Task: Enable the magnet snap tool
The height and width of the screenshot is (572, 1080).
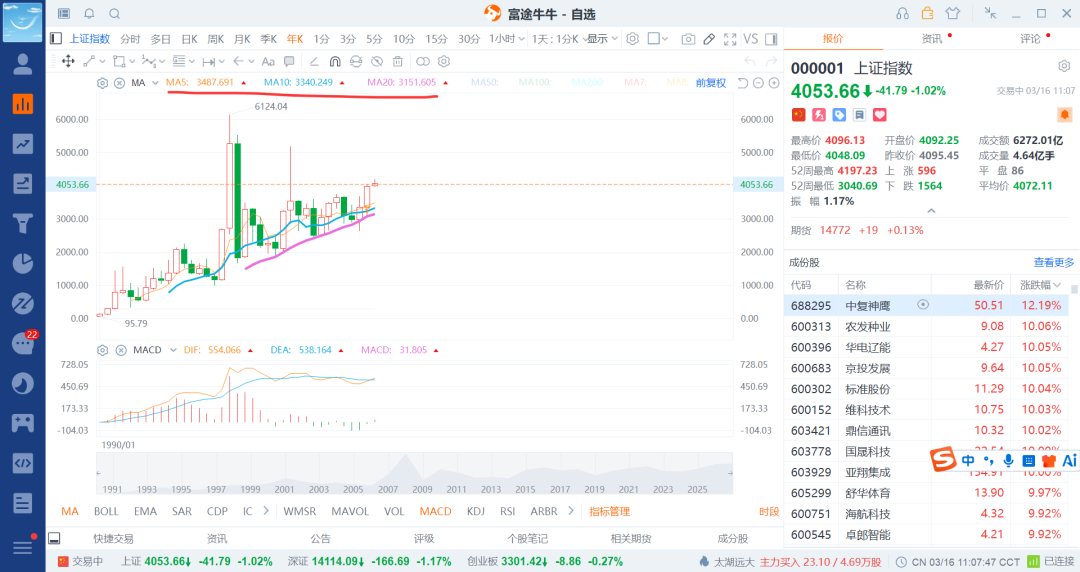Action: tap(335, 61)
